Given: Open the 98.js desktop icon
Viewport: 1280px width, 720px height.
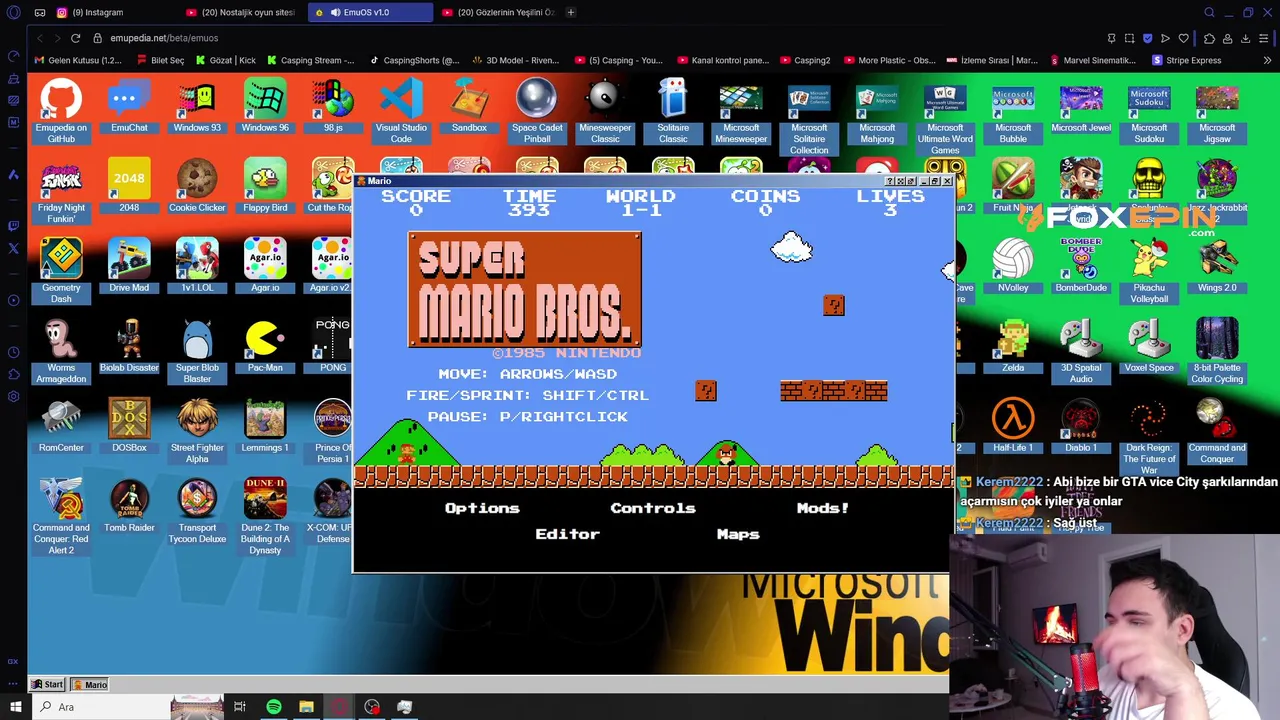Looking at the screenshot, I should click(333, 106).
